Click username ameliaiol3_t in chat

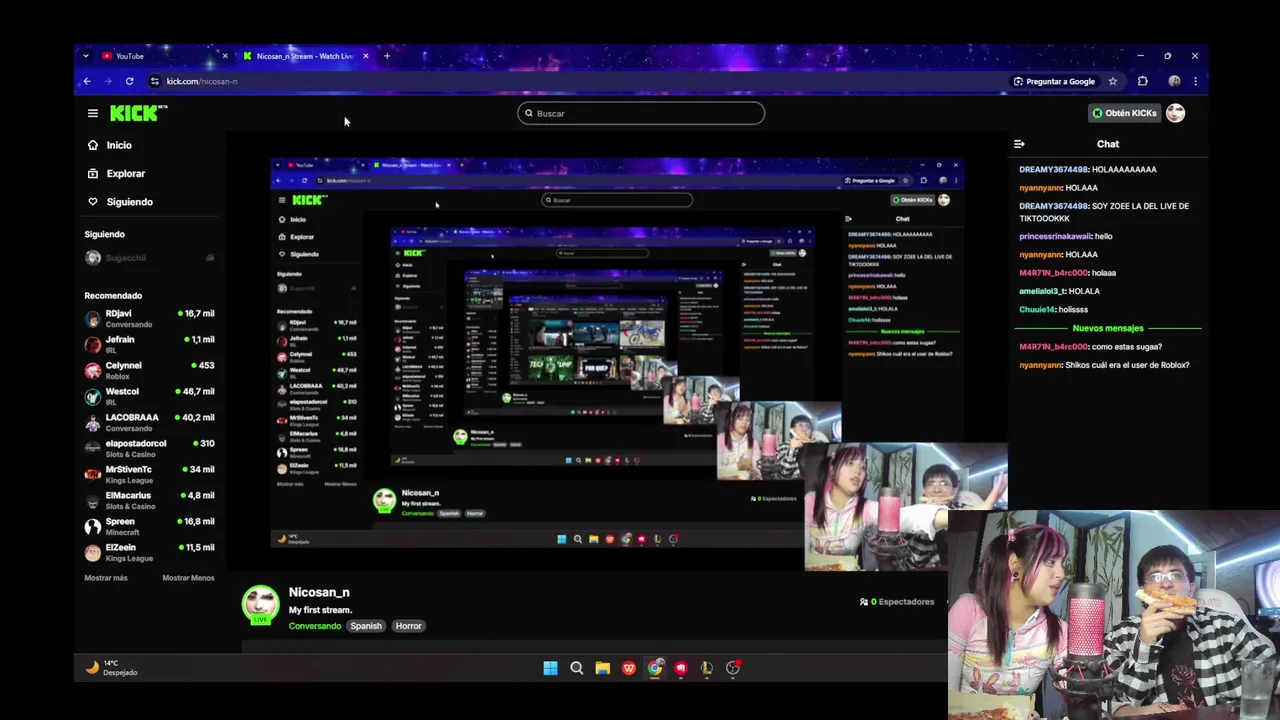(x=1042, y=291)
